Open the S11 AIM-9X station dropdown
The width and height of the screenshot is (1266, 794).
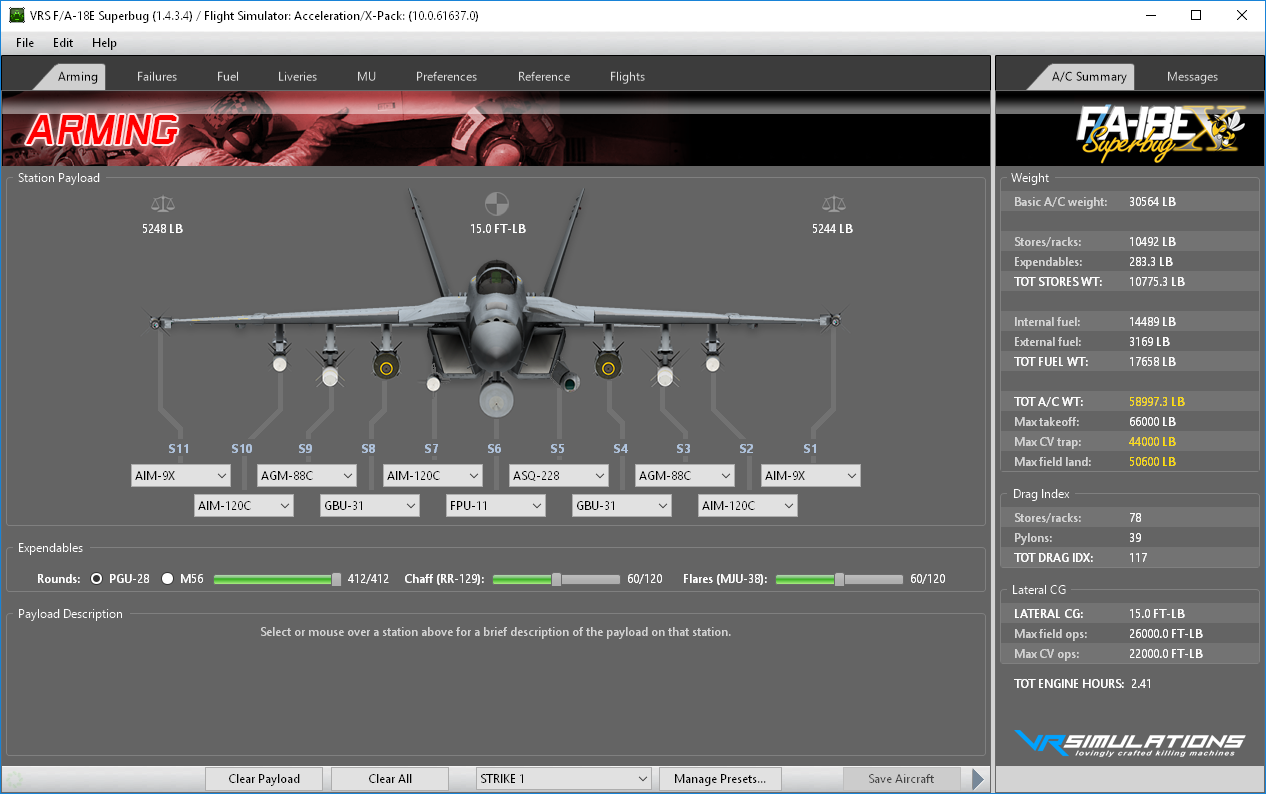pyautogui.click(x=181, y=476)
